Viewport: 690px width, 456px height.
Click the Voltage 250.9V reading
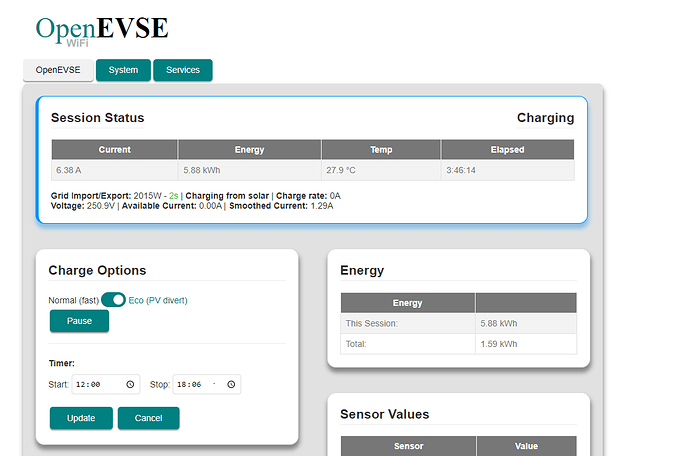coord(83,206)
